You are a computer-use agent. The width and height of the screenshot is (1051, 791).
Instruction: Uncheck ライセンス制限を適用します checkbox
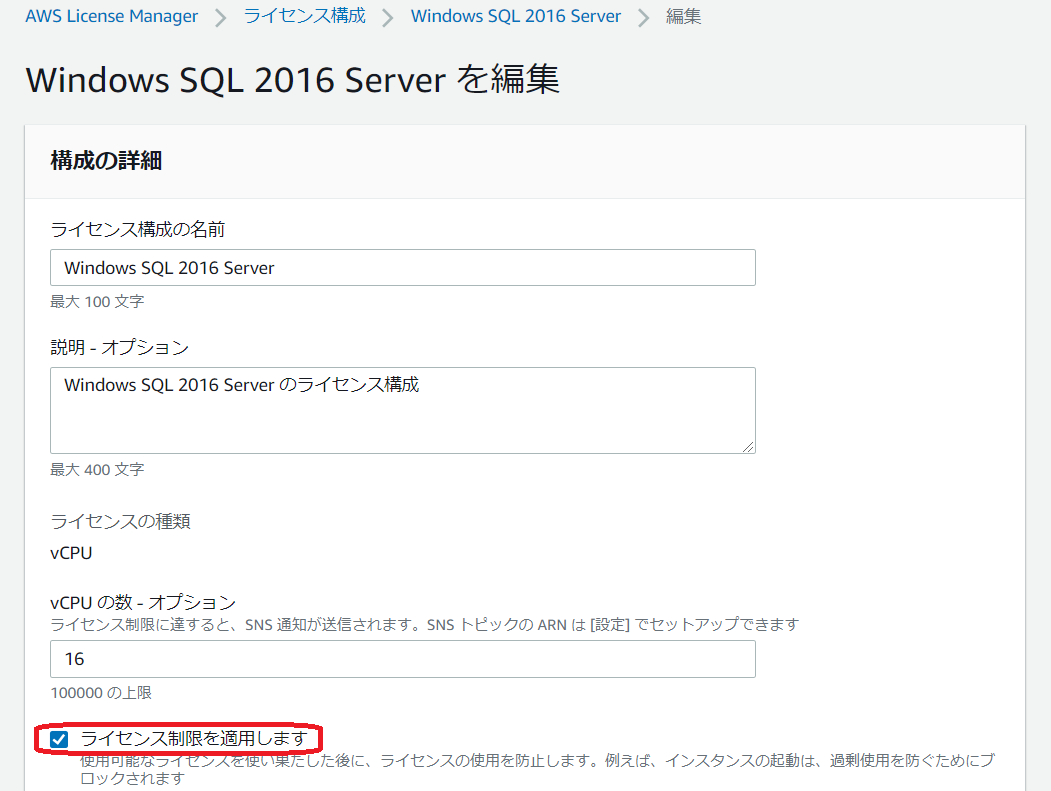pyautogui.click(x=59, y=739)
